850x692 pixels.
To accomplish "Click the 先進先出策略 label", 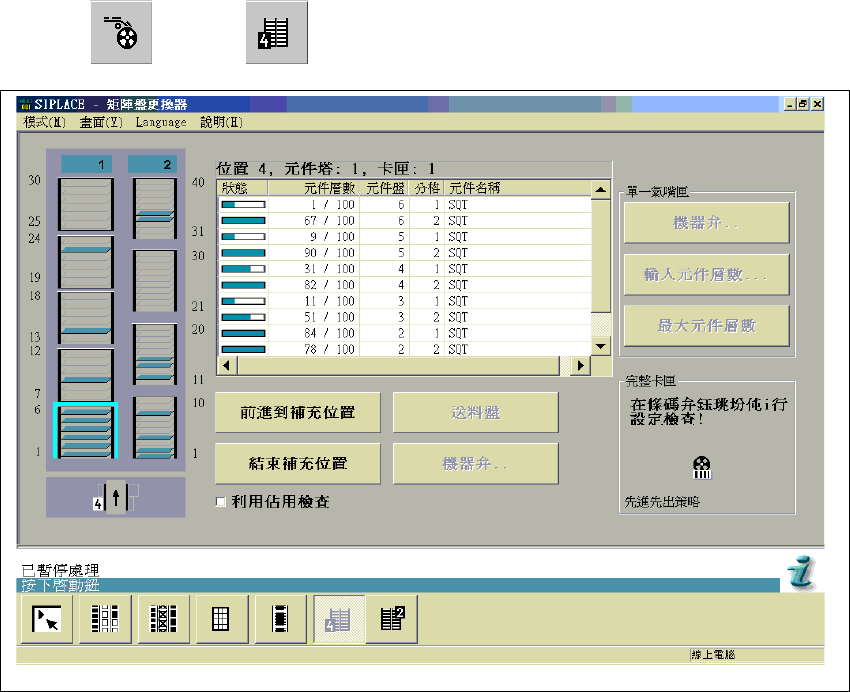I will pyautogui.click(x=662, y=502).
